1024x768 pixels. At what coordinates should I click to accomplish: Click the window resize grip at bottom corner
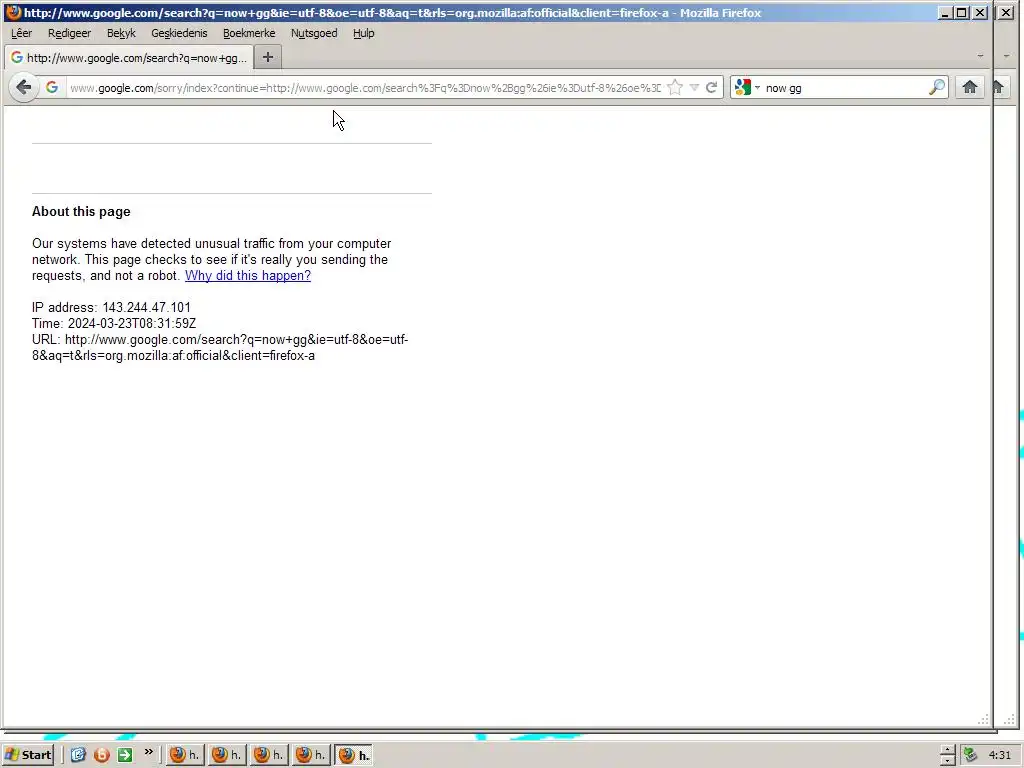(983, 720)
